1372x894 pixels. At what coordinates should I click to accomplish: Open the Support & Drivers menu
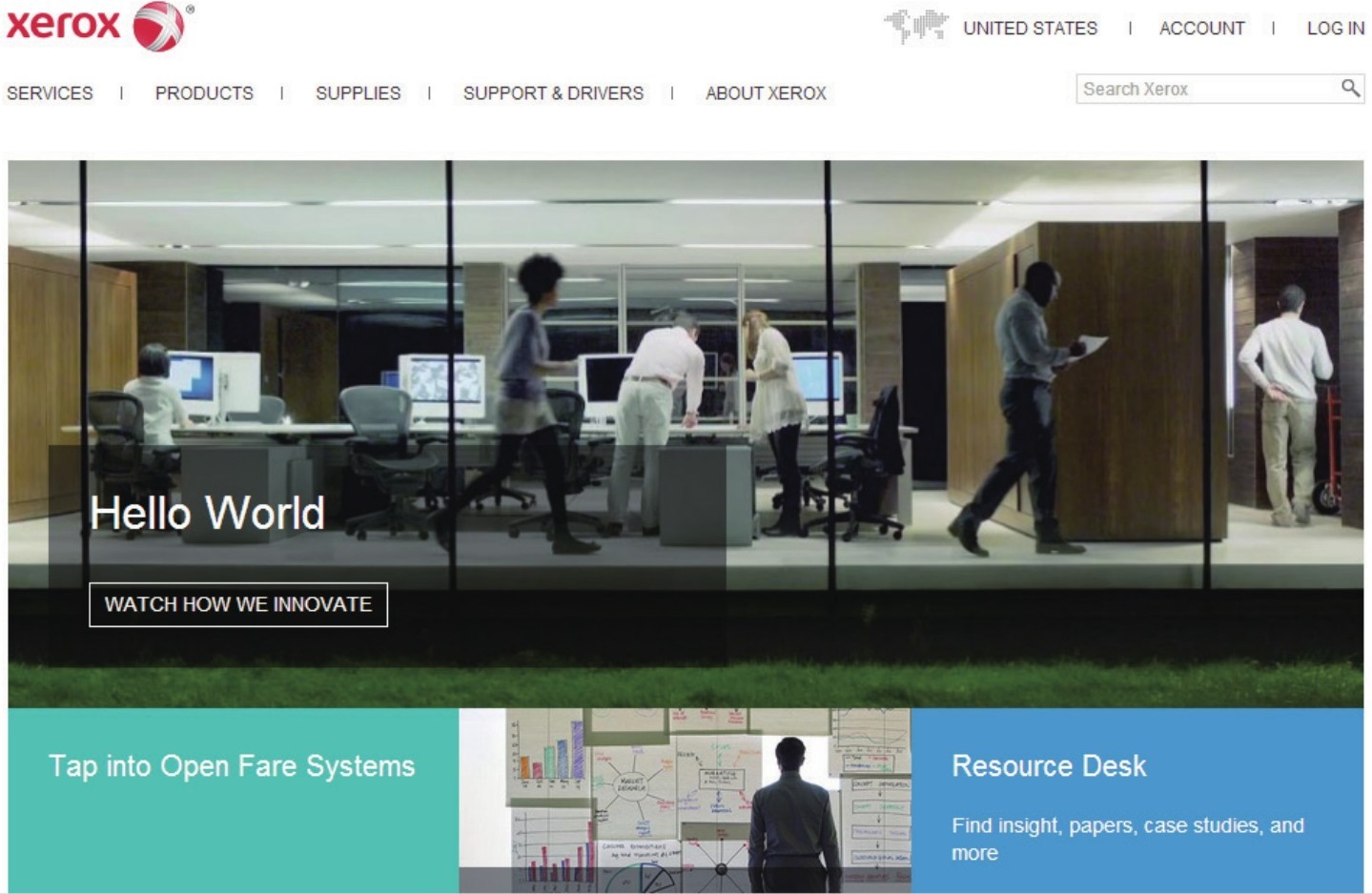(x=553, y=93)
